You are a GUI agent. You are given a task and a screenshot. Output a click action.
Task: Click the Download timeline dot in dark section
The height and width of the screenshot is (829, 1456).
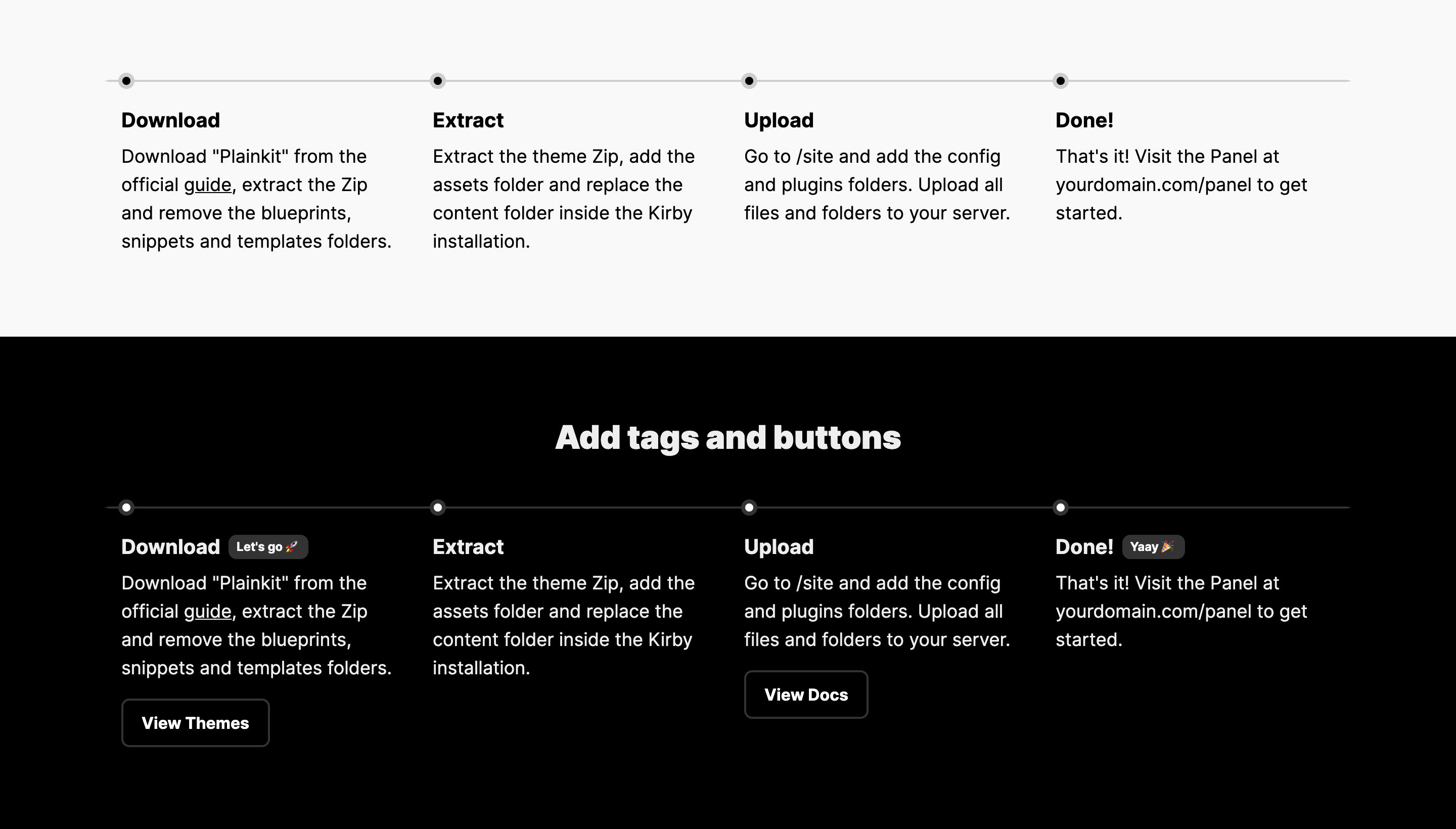[x=126, y=508]
